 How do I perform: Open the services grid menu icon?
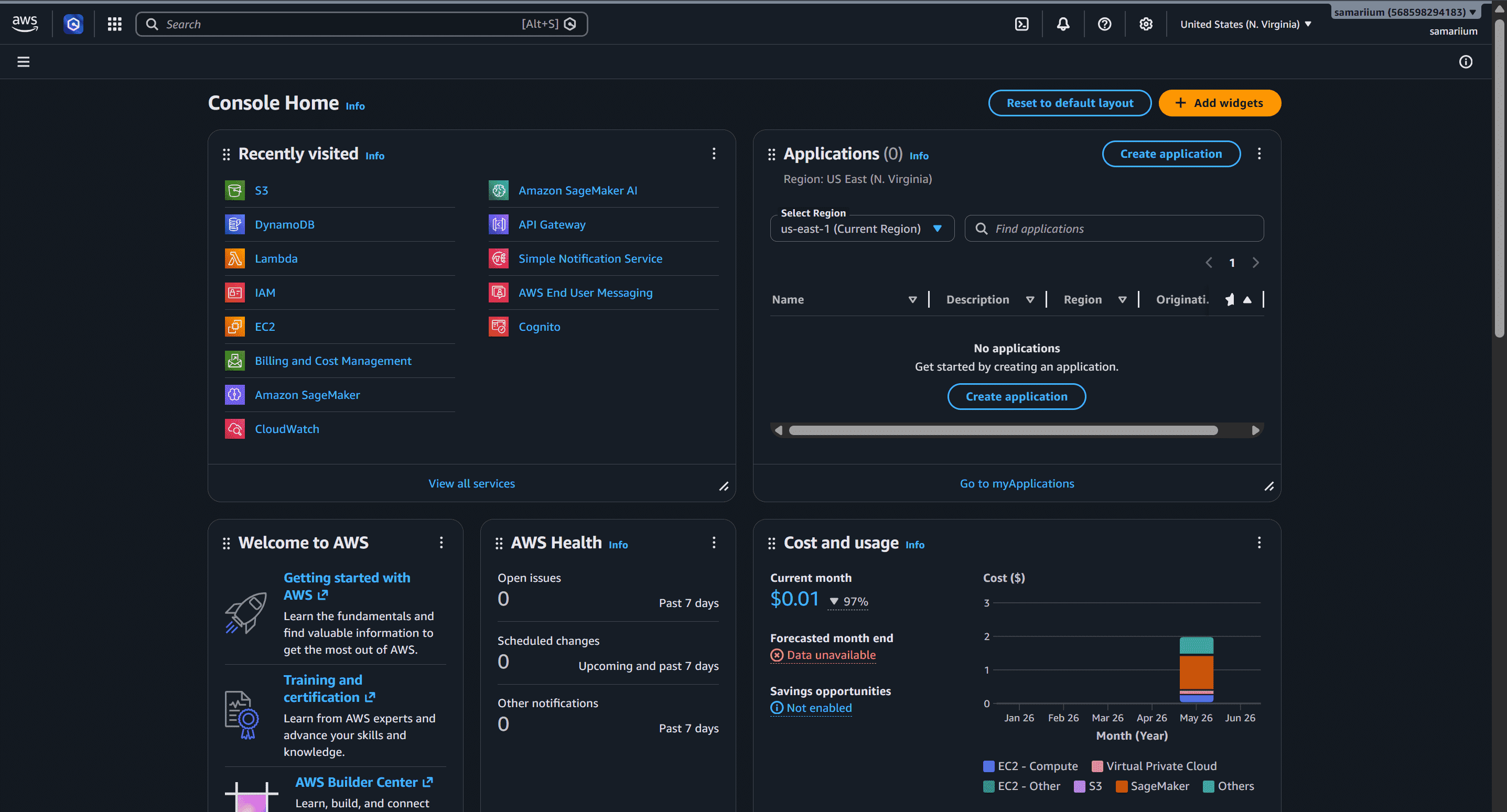coord(115,24)
